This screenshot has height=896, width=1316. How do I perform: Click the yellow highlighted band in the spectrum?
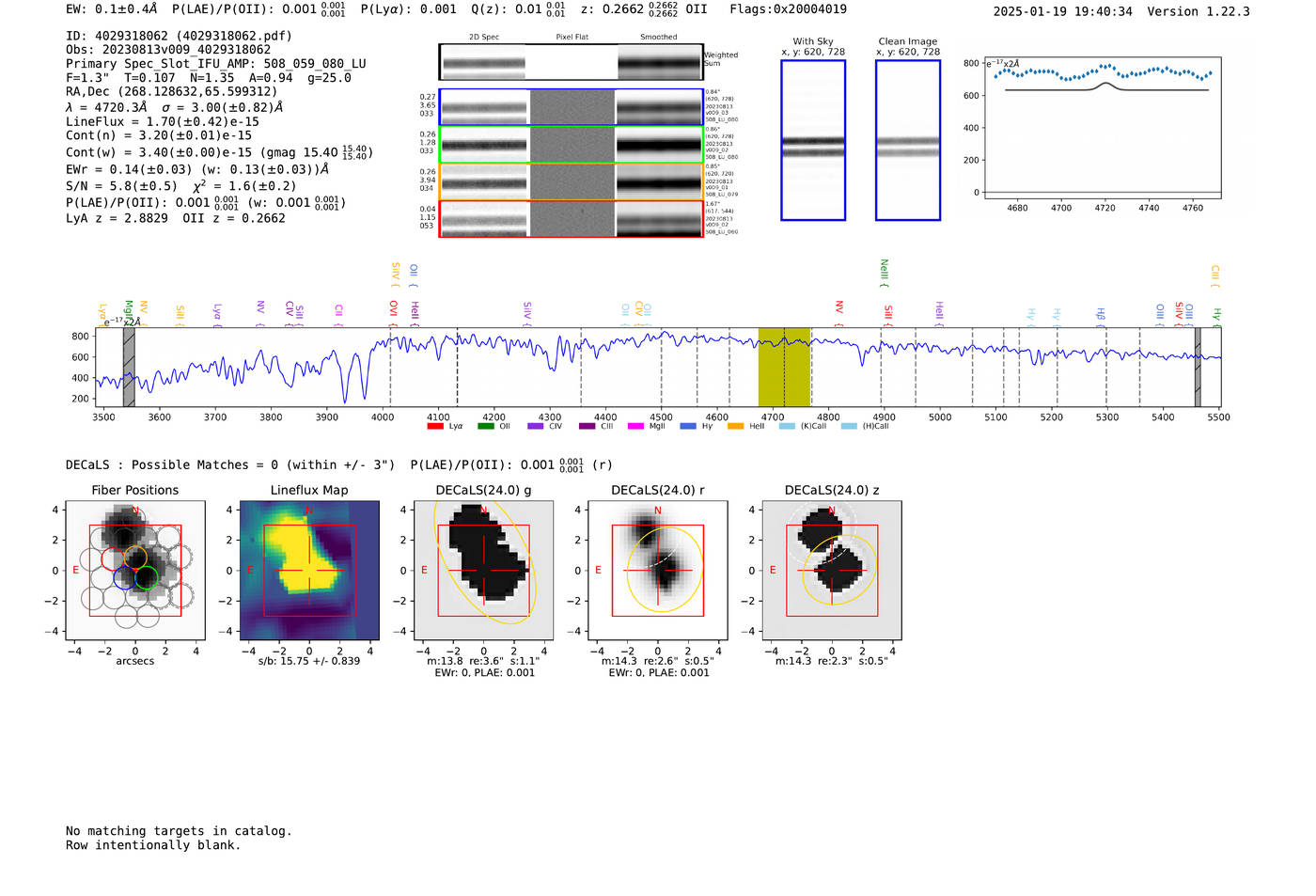(784, 368)
